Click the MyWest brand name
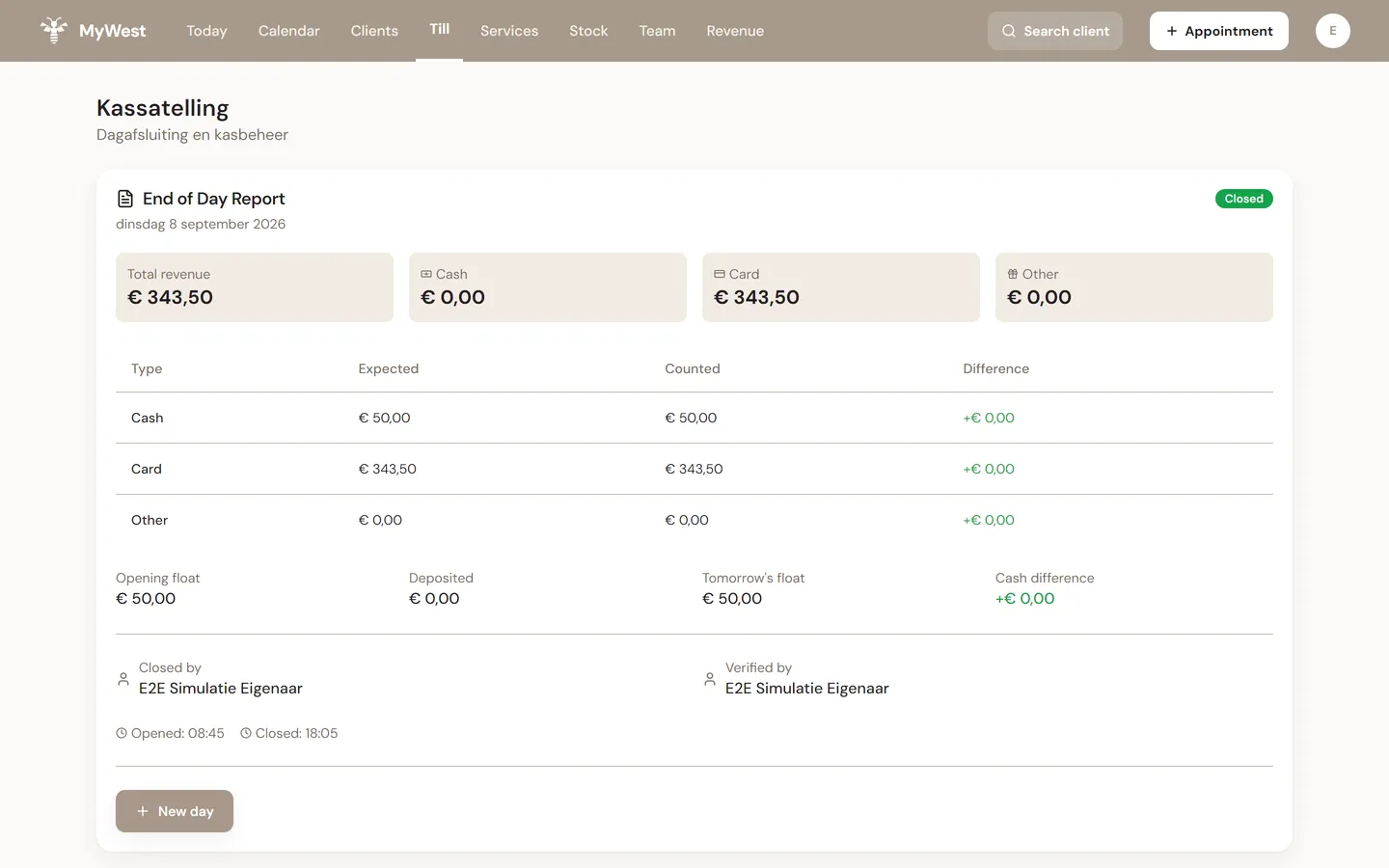This screenshot has height=868, width=1389. coord(112,31)
